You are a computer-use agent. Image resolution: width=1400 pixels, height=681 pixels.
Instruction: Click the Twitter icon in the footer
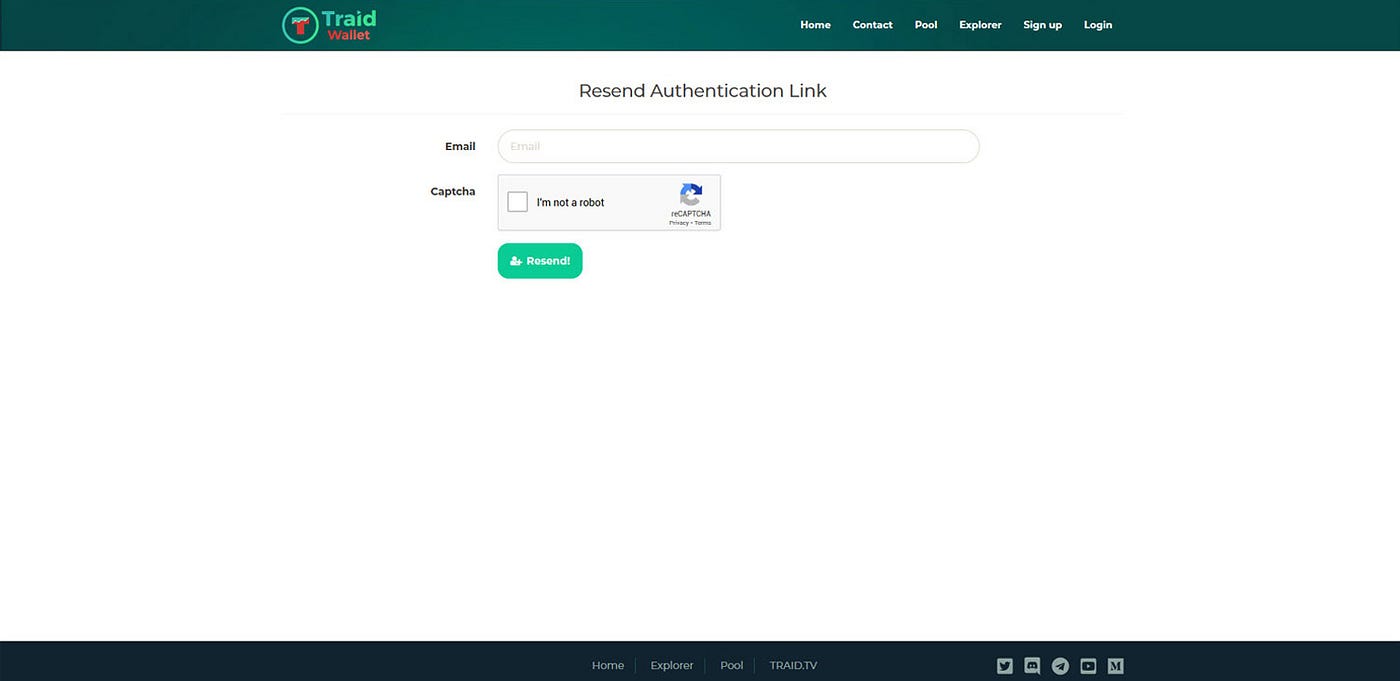(x=1004, y=665)
